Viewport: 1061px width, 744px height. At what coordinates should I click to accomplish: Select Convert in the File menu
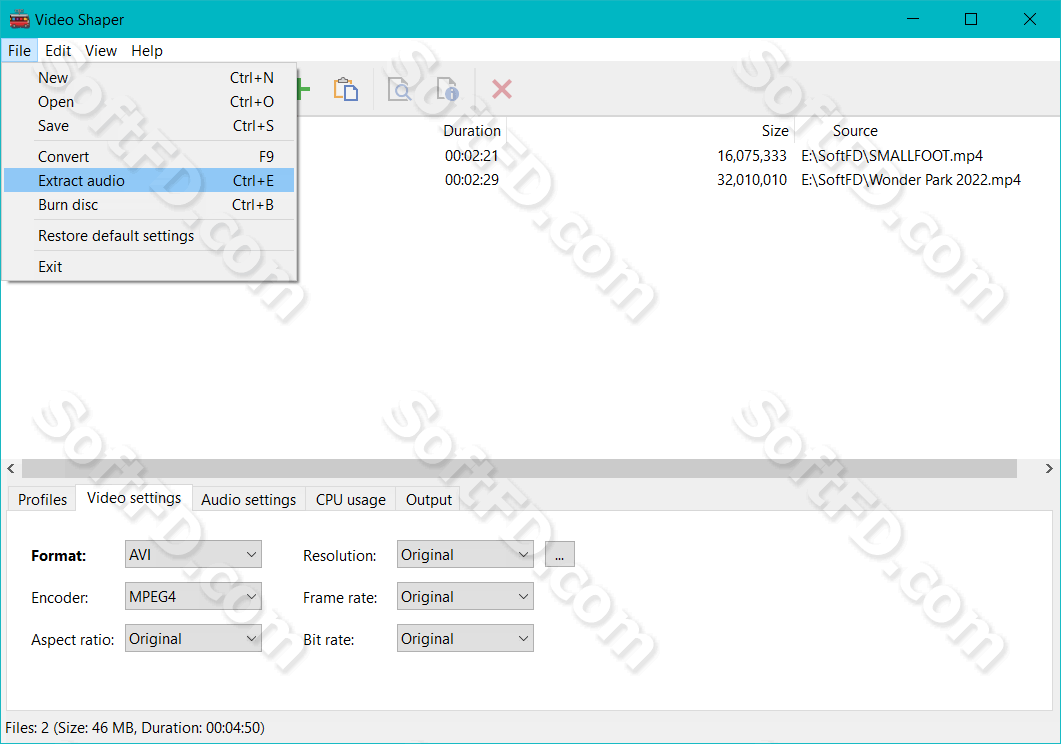150,157
